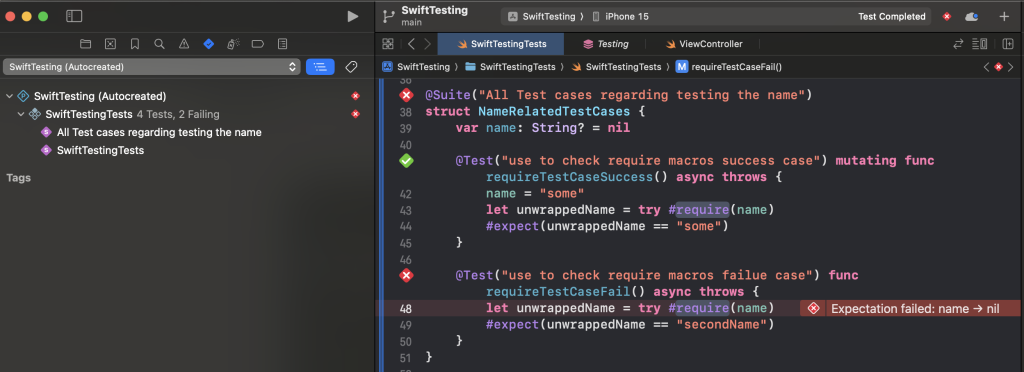Go to previous issue in jump bar
The image size is (1024, 372).
(986, 67)
